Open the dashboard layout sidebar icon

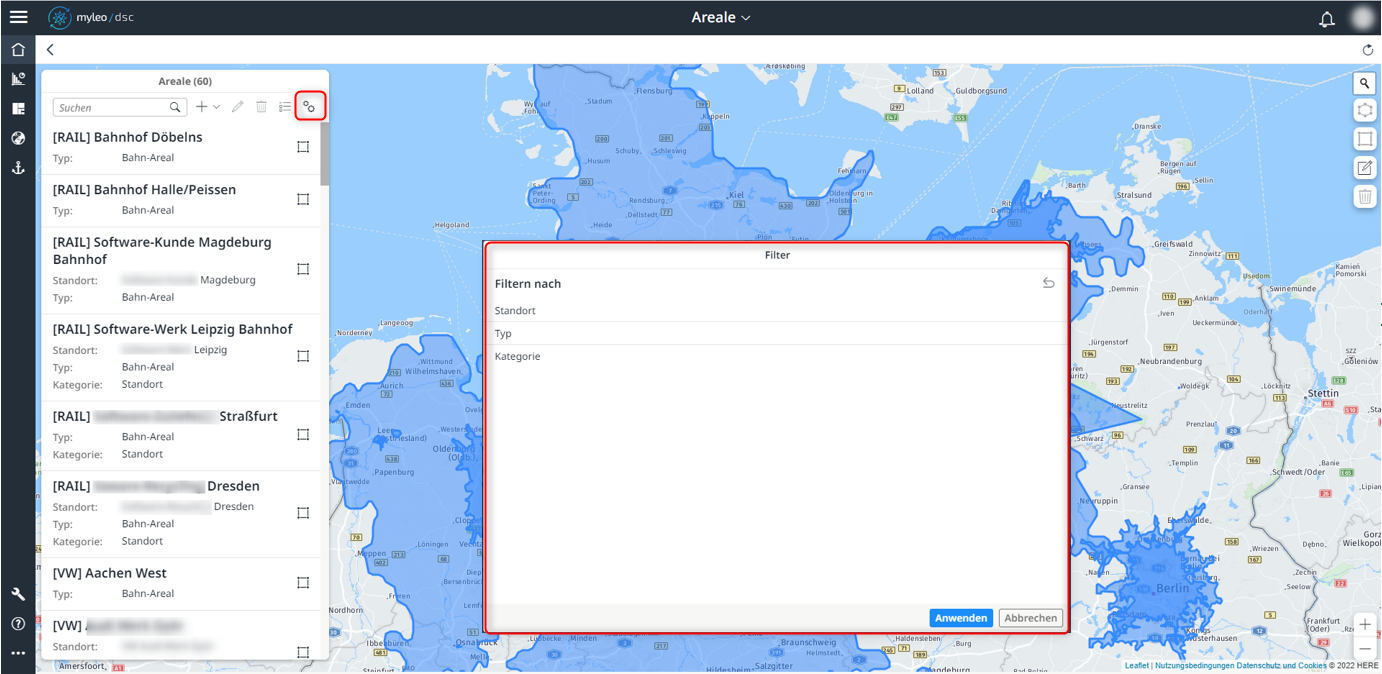click(18, 108)
